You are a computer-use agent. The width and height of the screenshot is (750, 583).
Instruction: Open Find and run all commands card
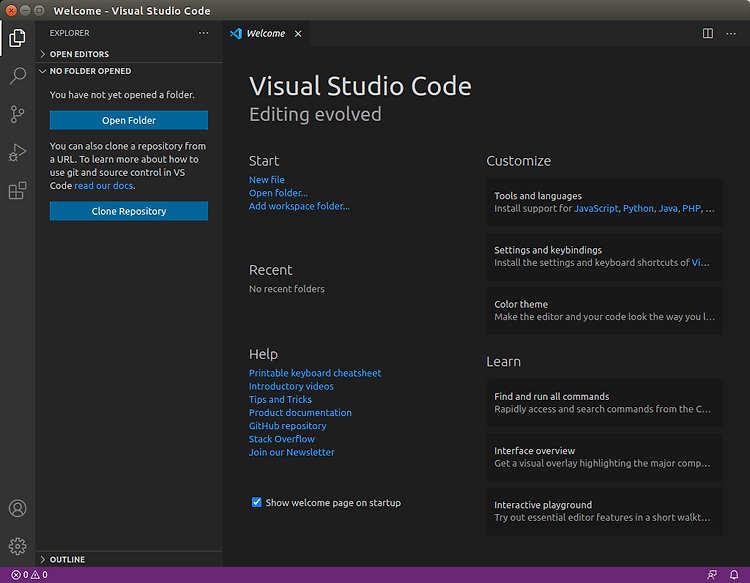pyautogui.click(x=605, y=403)
